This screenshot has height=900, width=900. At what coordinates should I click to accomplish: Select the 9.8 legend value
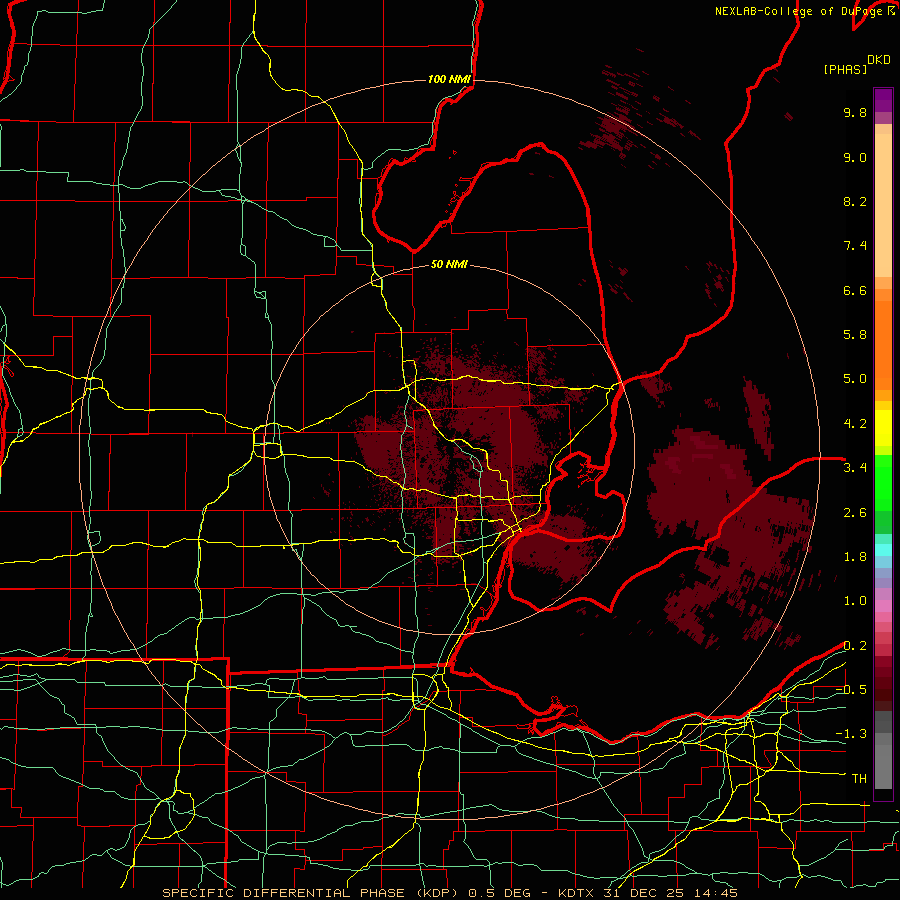coord(855,112)
